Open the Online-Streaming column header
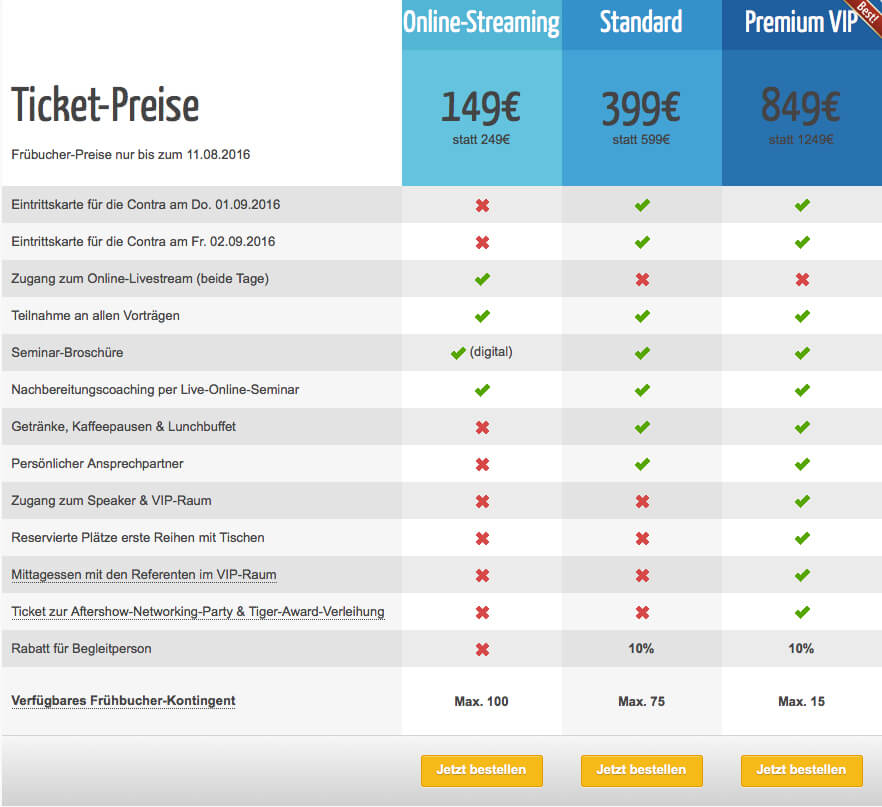 pyautogui.click(x=481, y=22)
